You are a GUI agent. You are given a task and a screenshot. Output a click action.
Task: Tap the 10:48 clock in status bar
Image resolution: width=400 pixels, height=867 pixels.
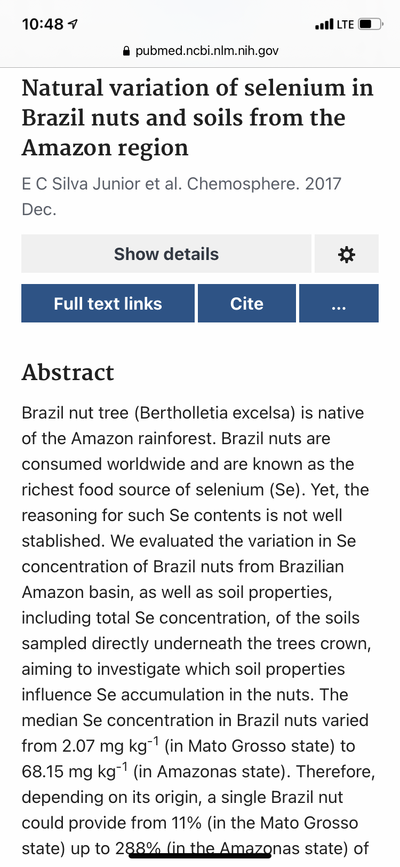pyautogui.click(x=43, y=24)
